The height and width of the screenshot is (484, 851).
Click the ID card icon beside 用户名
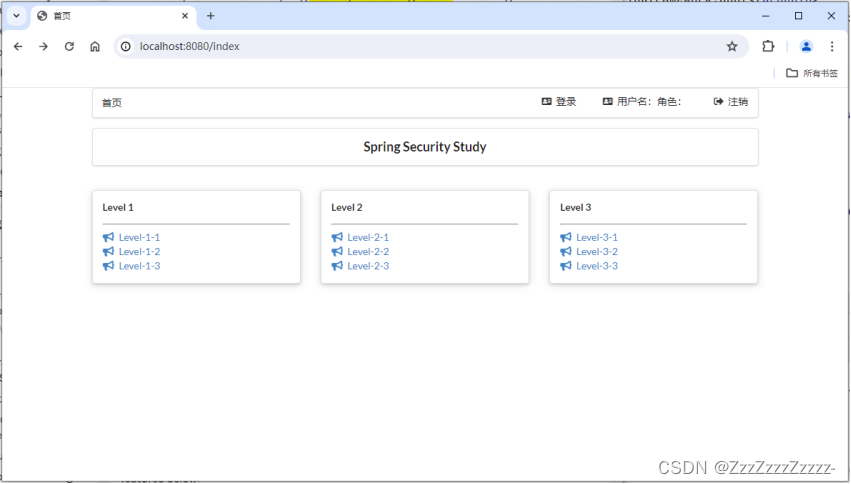click(607, 102)
